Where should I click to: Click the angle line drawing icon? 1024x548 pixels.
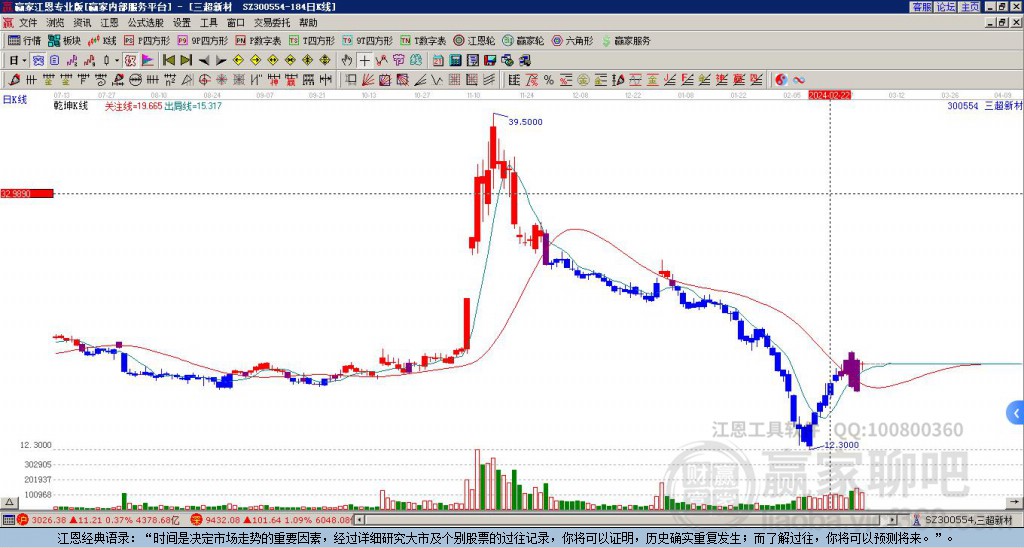pyautogui.click(x=420, y=80)
